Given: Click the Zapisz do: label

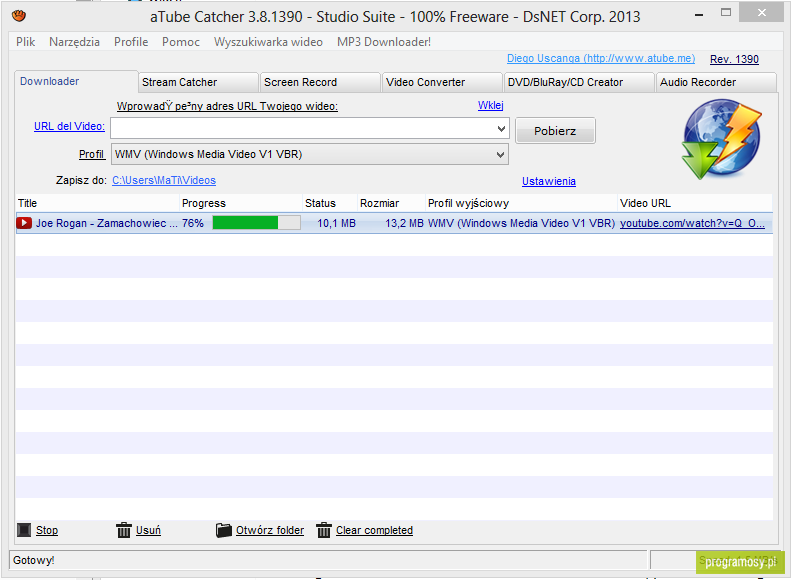Looking at the screenshot, I should [81, 181].
